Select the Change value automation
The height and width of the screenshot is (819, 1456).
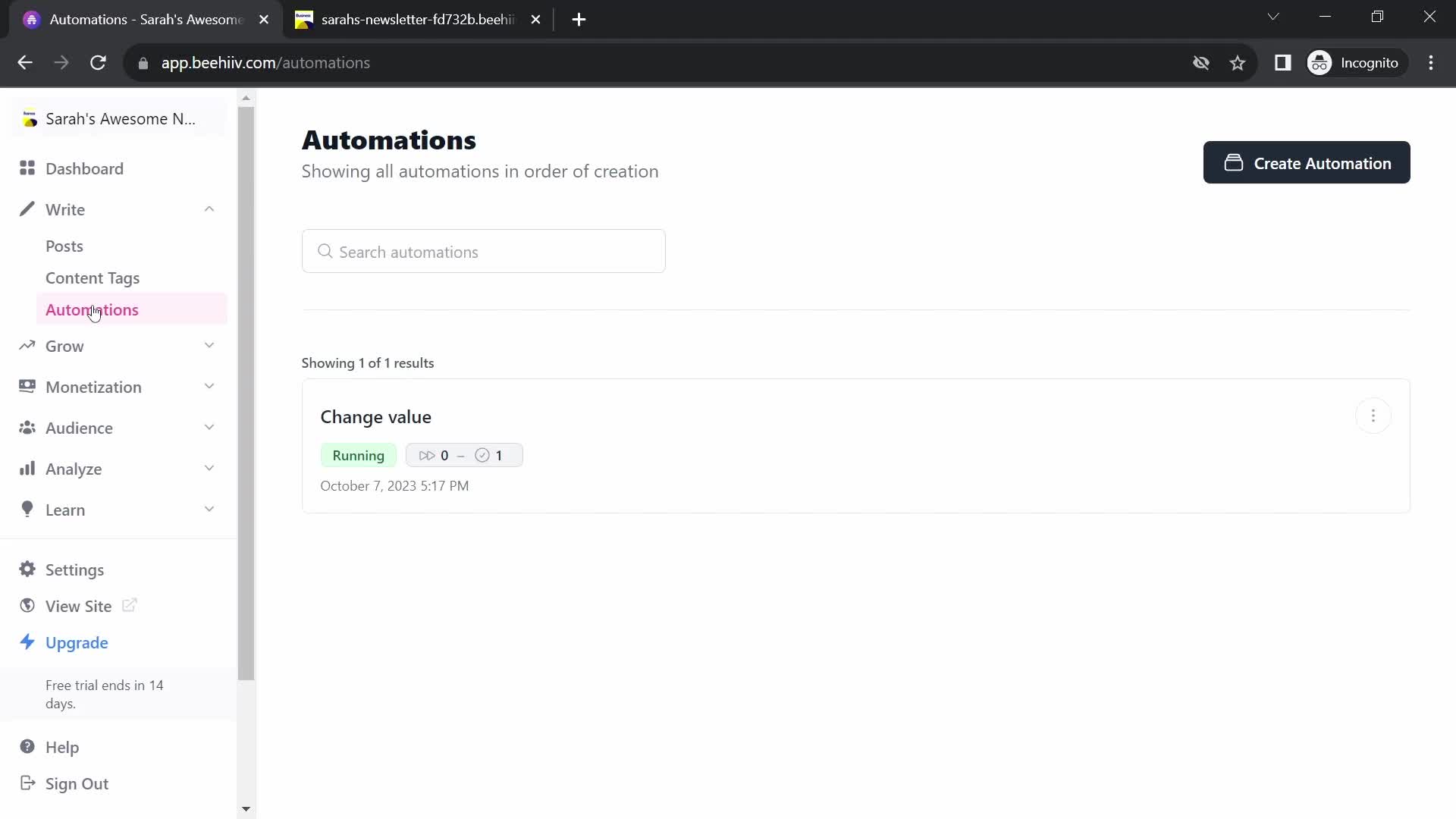[377, 417]
